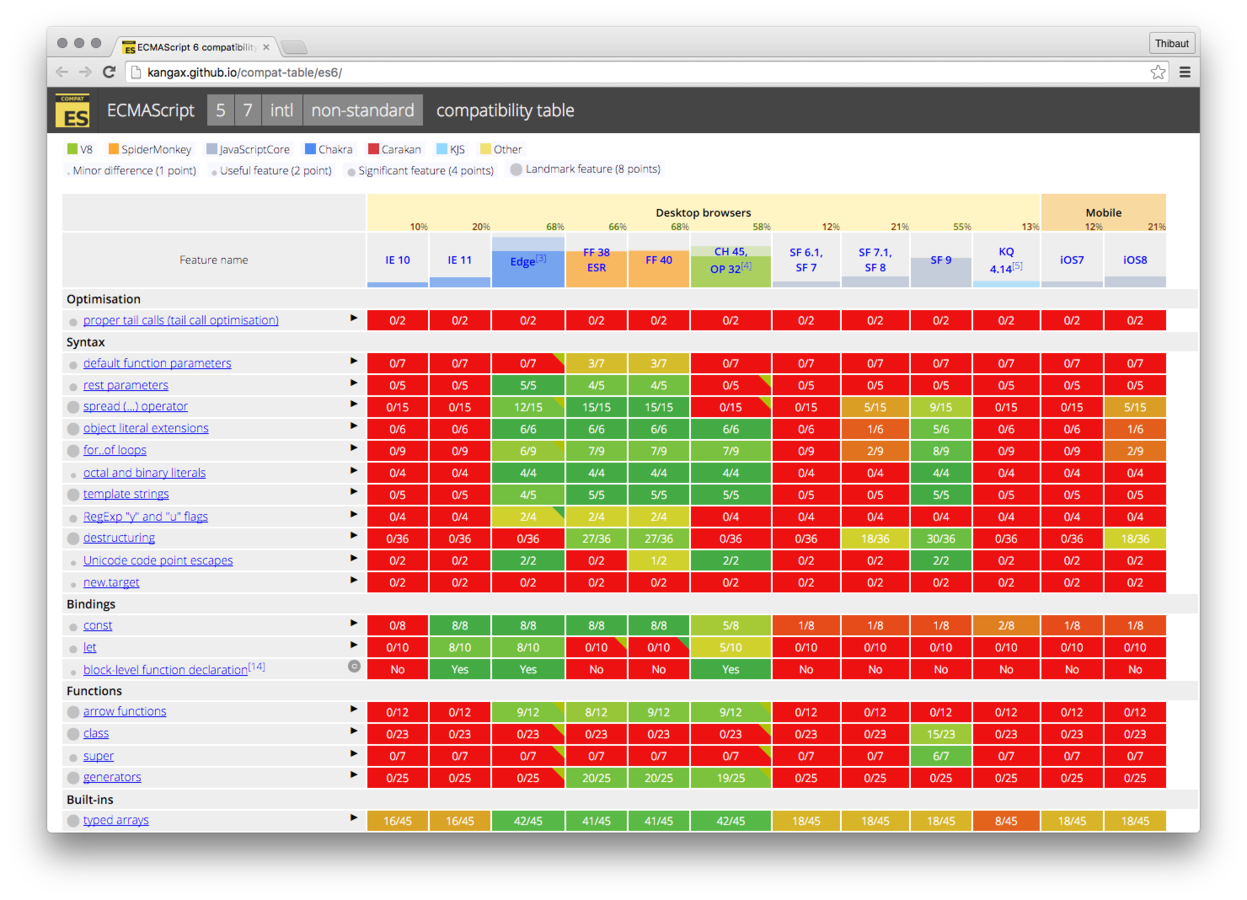Screen dimensions: 1247x900
Task: Open Chrome hamburger menu
Action: pyautogui.click(x=1185, y=72)
